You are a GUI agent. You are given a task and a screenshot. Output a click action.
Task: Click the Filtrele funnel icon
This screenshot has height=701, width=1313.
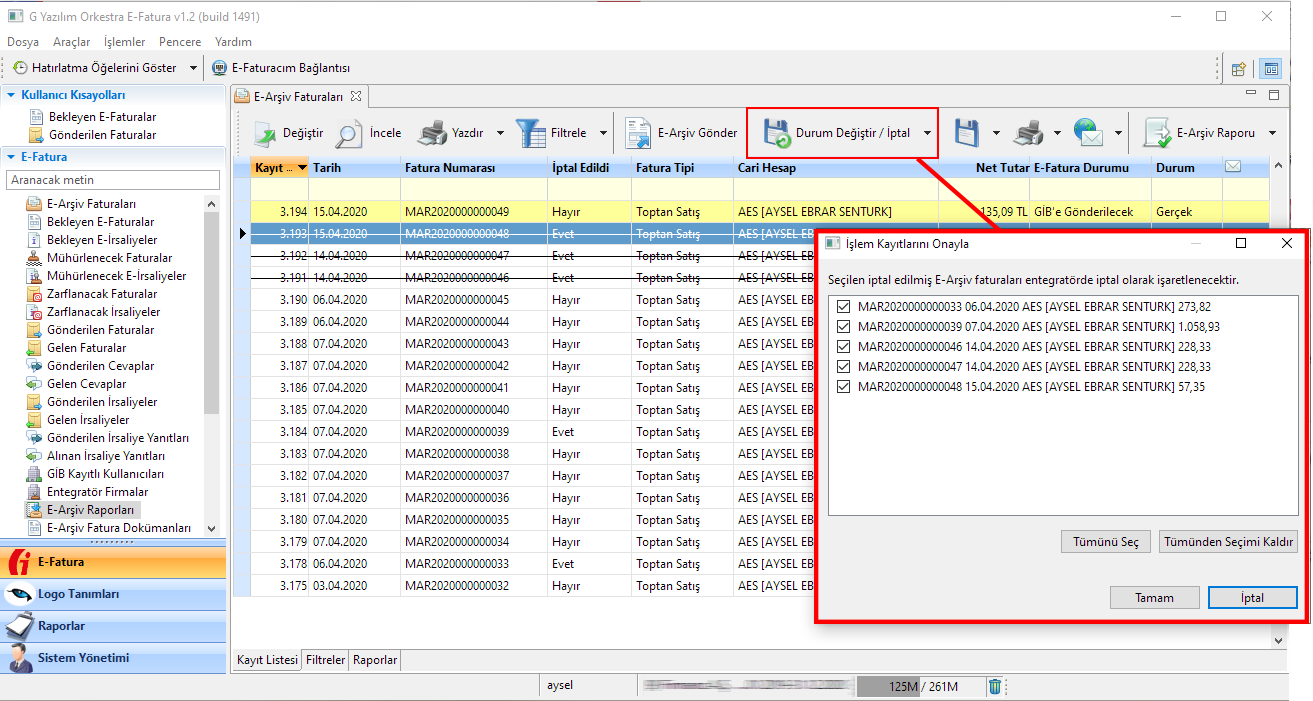[x=531, y=133]
